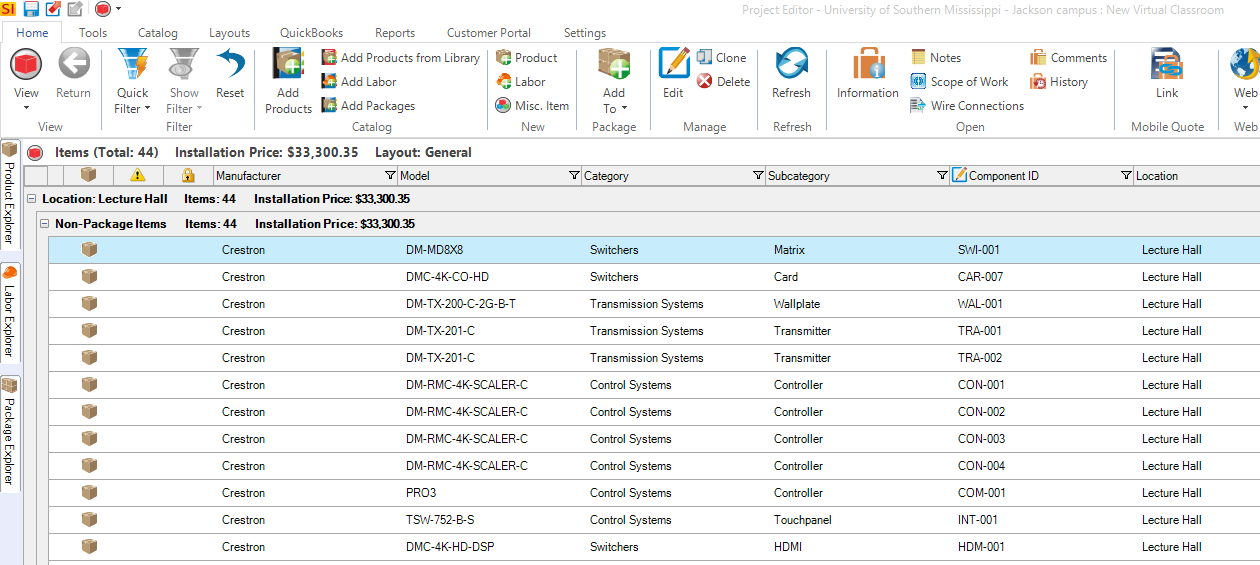The width and height of the screenshot is (1260, 565).
Task: Click the lock icon column header
Action: point(188,176)
